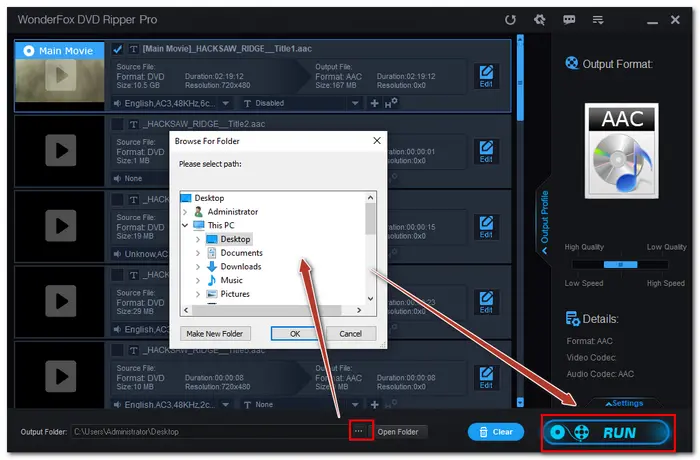Adjust the quality and speed slider
Viewport: 700px width, 460px height.
(620, 265)
